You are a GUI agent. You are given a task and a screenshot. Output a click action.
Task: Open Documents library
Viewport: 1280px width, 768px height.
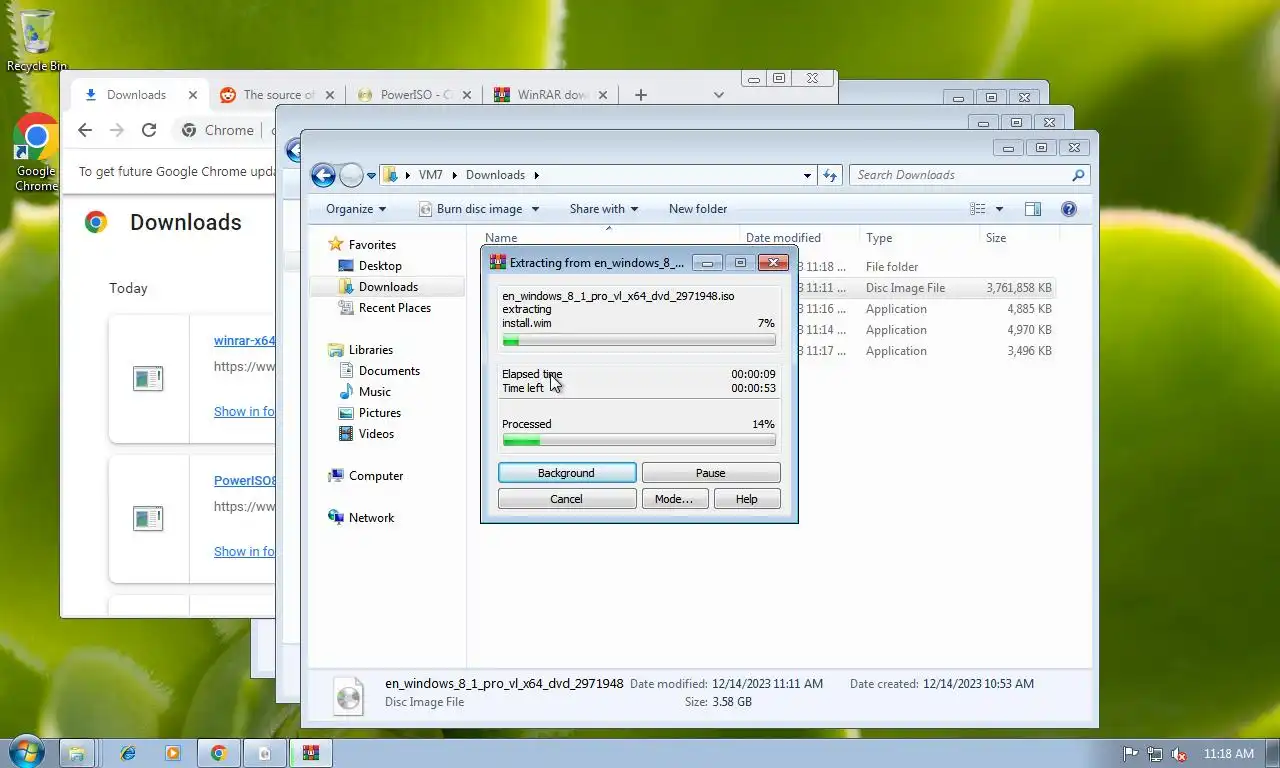tap(389, 371)
